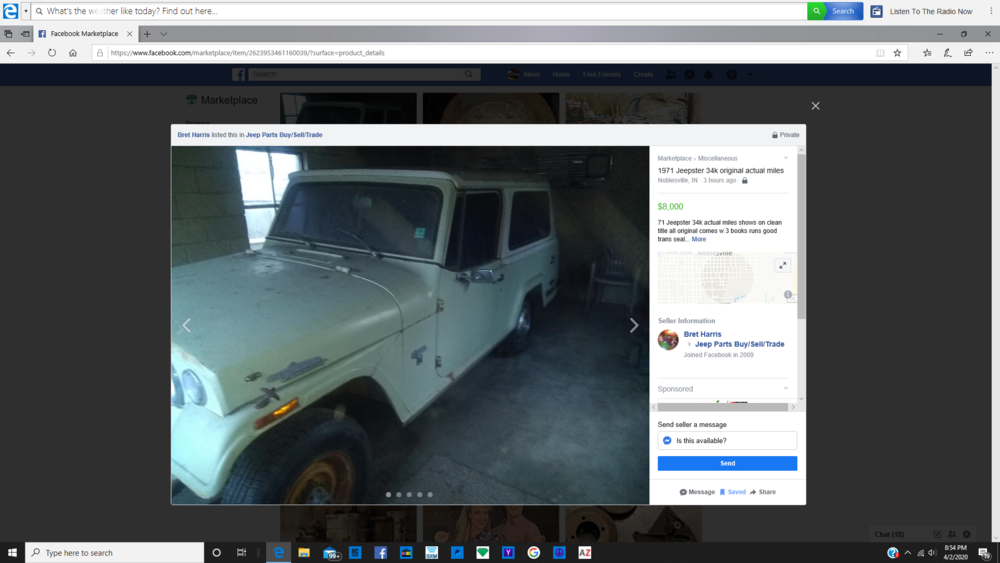Open Facebook app from the taskbar

(x=381, y=553)
